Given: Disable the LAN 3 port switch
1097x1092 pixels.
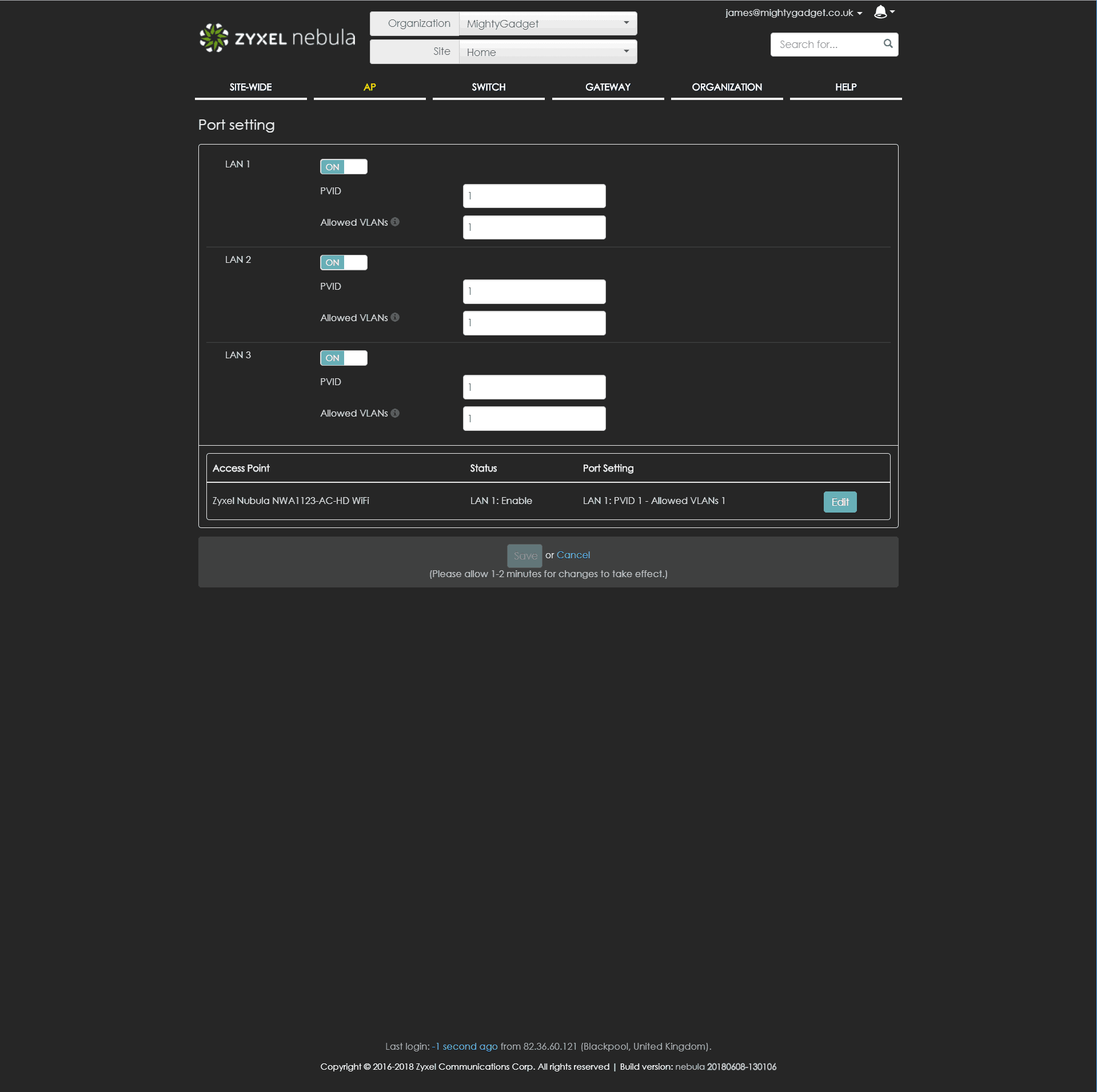Looking at the screenshot, I should (344, 358).
